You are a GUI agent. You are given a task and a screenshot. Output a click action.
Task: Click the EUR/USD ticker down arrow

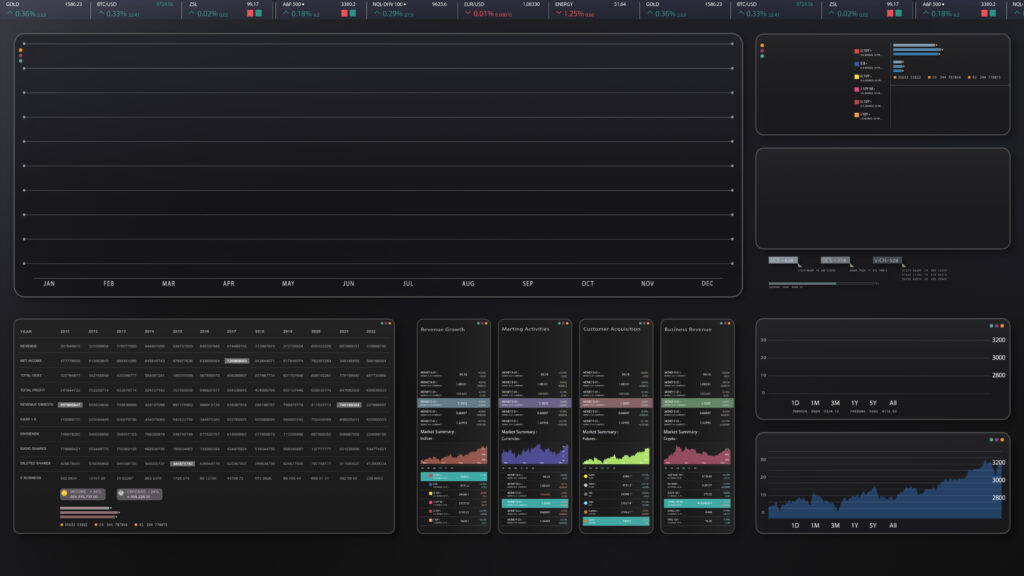pyautogui.click(x=467, y=14)
